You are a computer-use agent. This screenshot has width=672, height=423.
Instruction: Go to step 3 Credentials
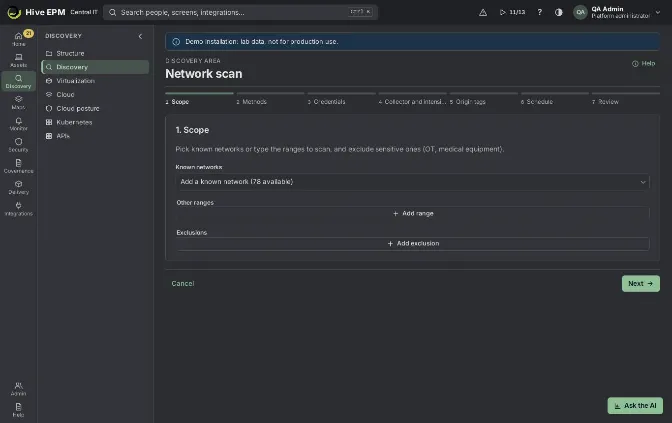pos(342,99)
